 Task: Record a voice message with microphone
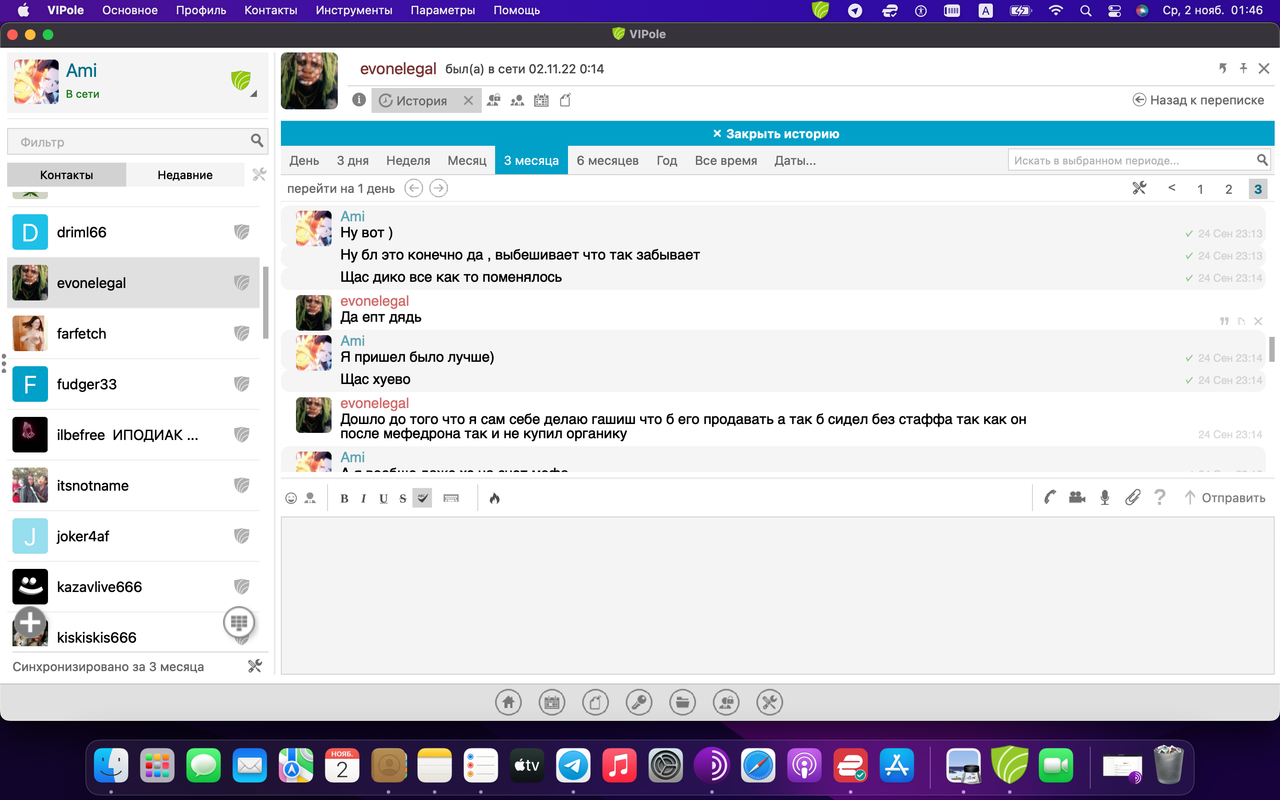pyautogui.click(x=1105, y=497)
